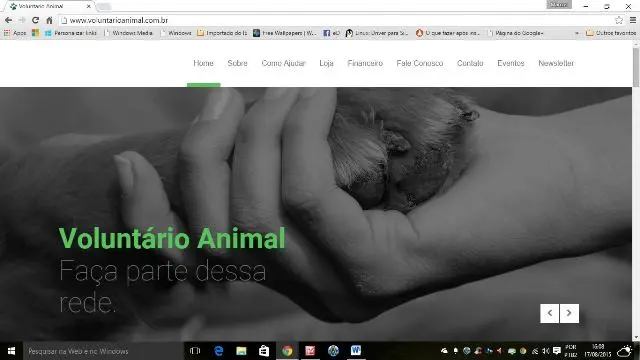The image size is (640, 360).
Task: Open the browser home page icon
Action: (x=49, y=20)
